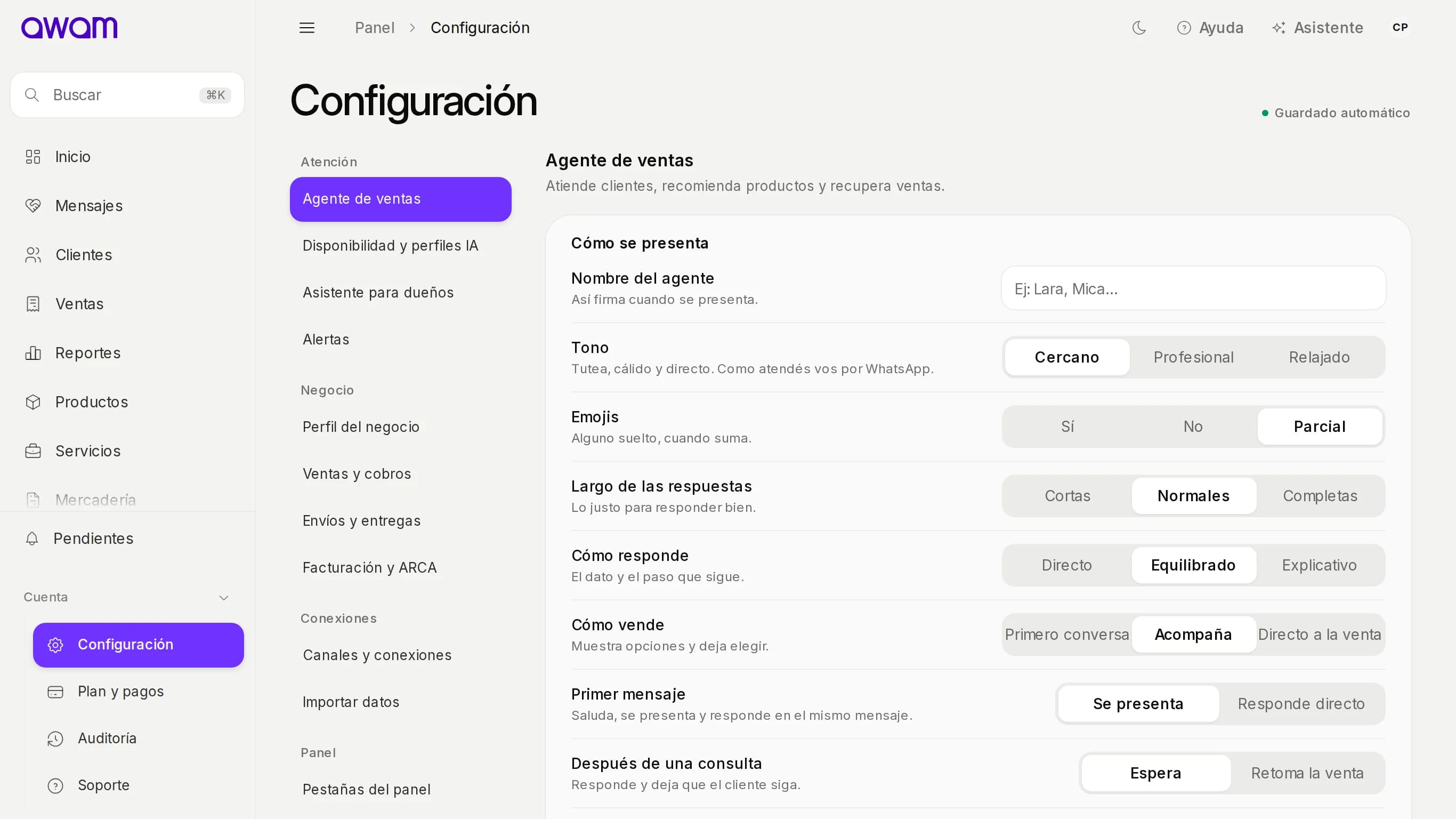Click the awam logo

point(69,28)
